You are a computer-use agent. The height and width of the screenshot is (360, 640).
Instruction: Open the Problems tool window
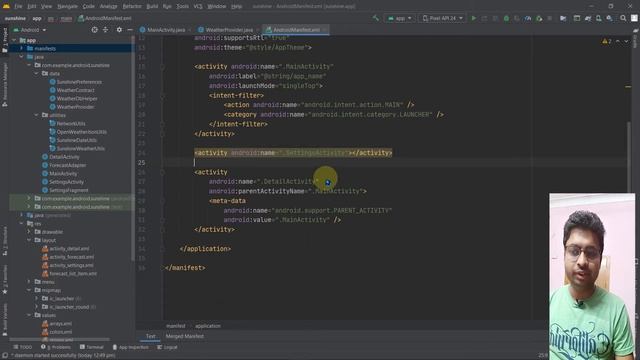click(x=56, y=347)
